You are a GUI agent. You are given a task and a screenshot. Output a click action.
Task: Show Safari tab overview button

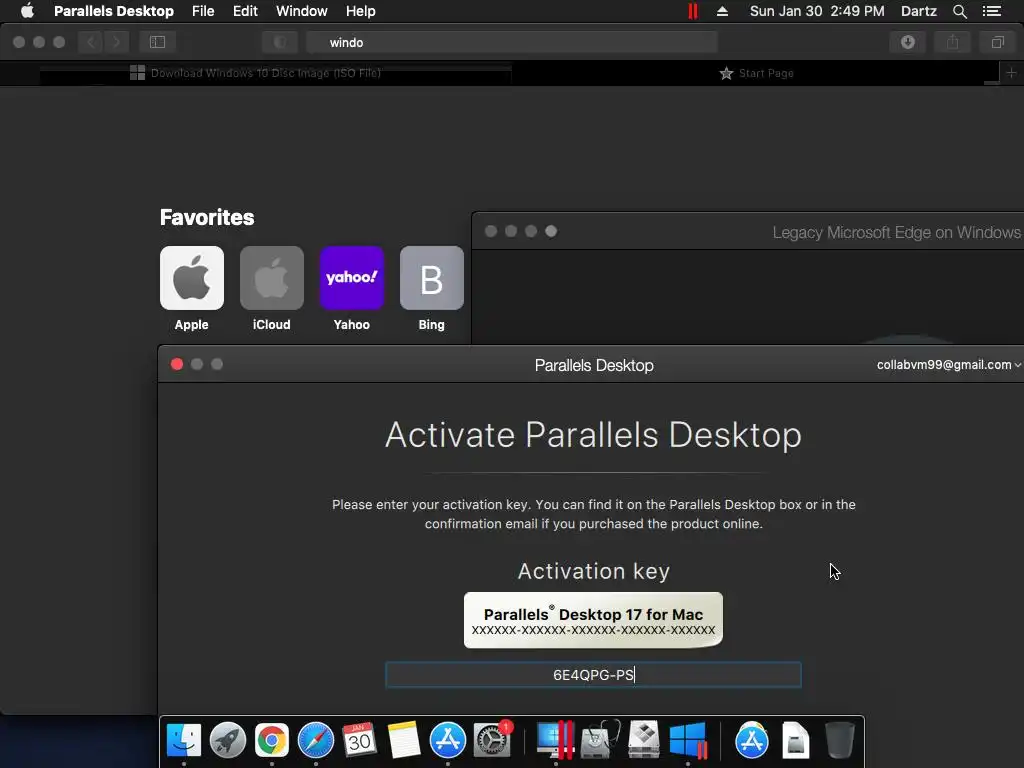[x=997, y=42]
